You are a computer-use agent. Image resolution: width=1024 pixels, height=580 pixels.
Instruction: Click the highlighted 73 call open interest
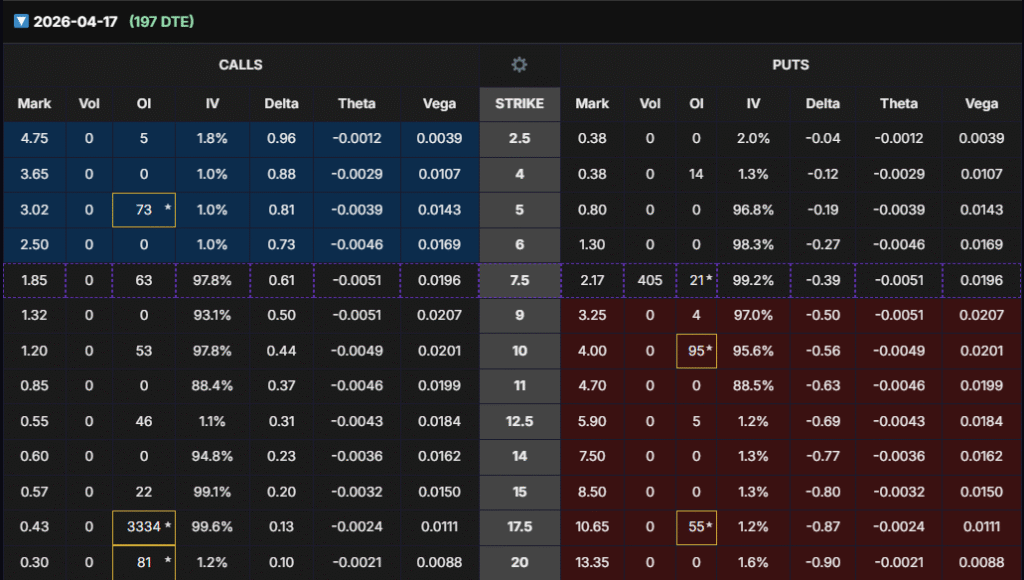[144, 210]
